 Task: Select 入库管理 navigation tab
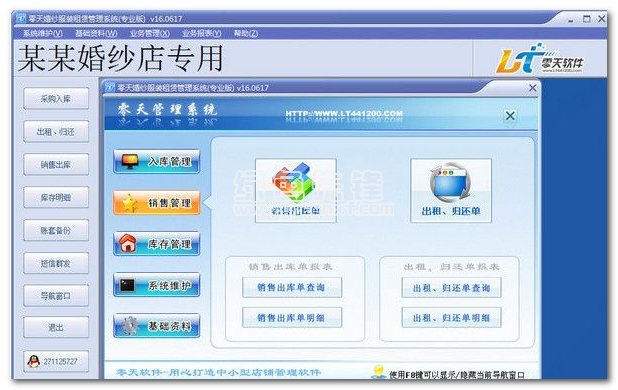(156, 162)
